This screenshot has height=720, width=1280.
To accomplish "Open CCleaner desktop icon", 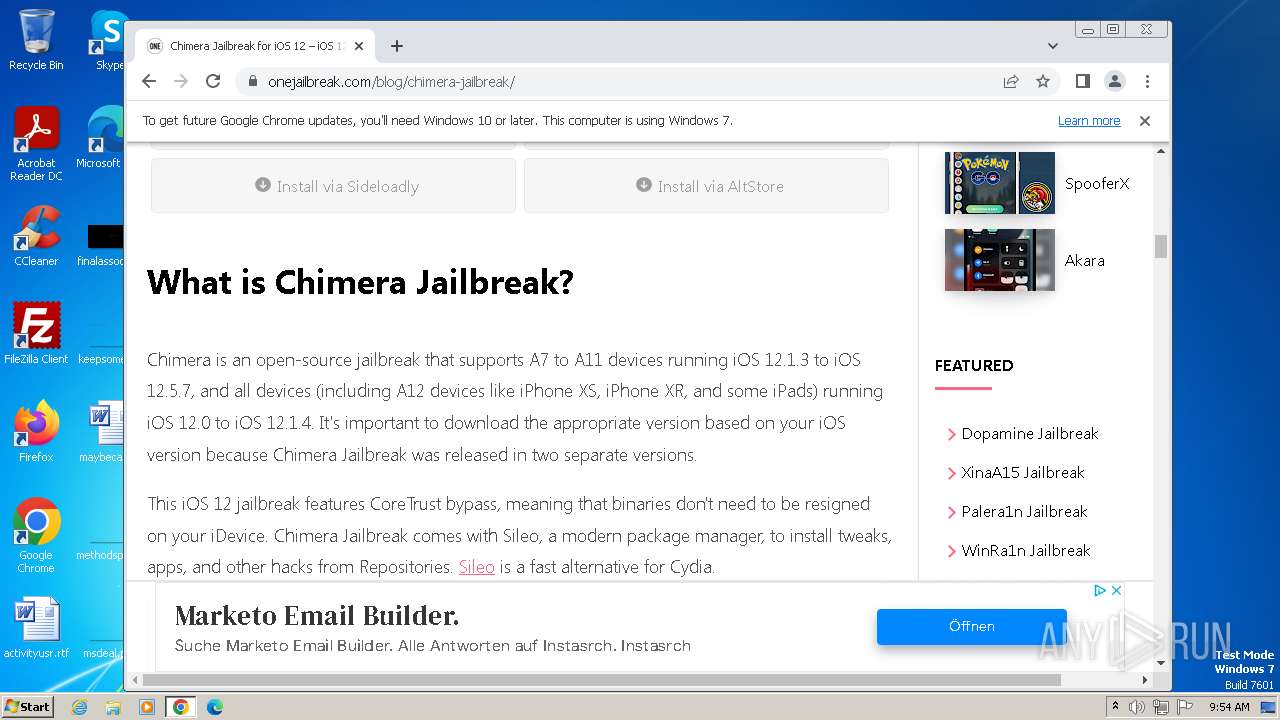I will (36, 236).
